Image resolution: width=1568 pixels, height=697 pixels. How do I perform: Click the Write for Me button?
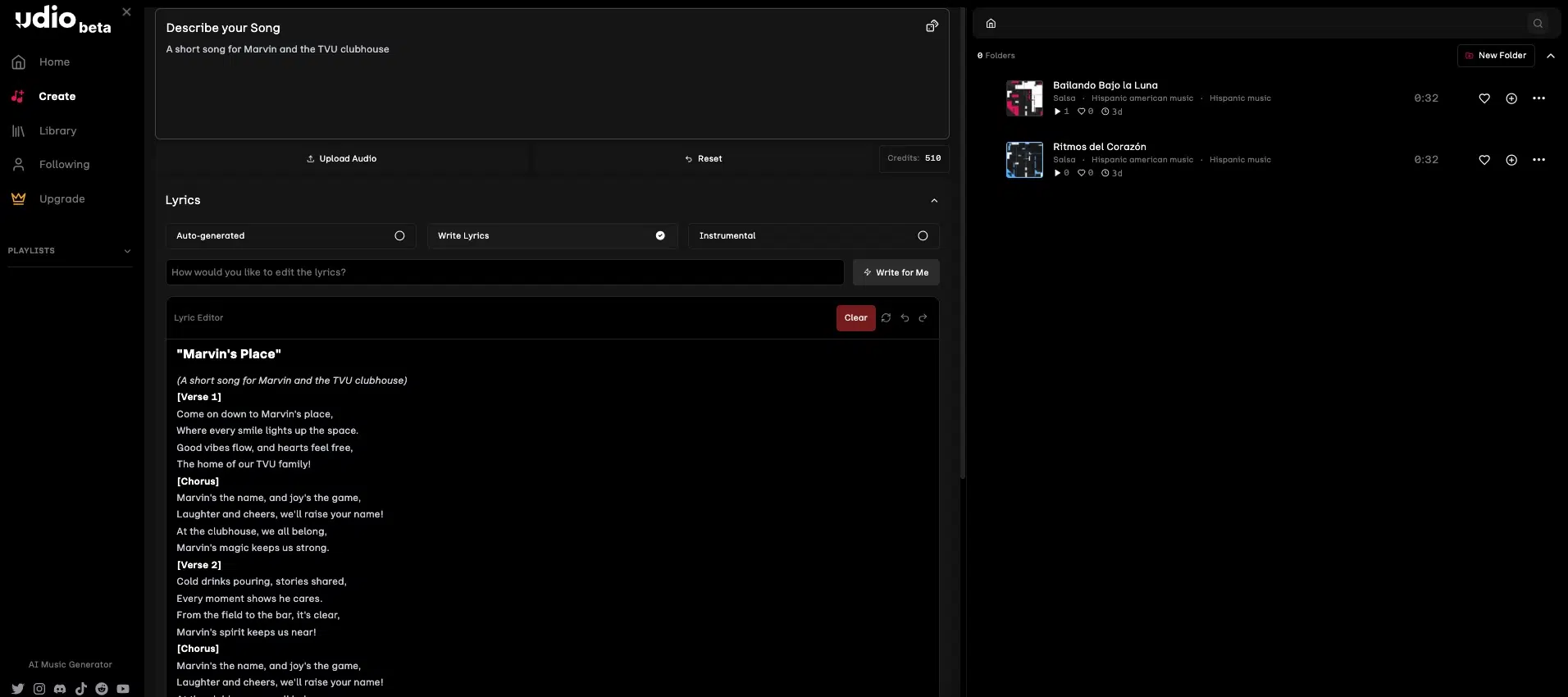(896, 273)
